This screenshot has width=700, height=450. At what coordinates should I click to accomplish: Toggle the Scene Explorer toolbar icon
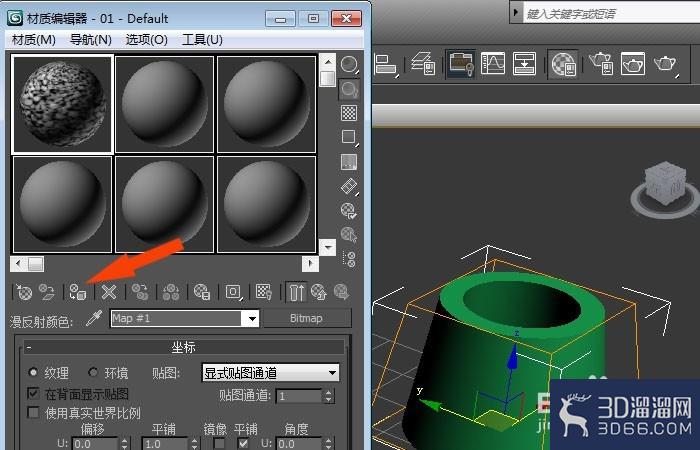point(461,63)
